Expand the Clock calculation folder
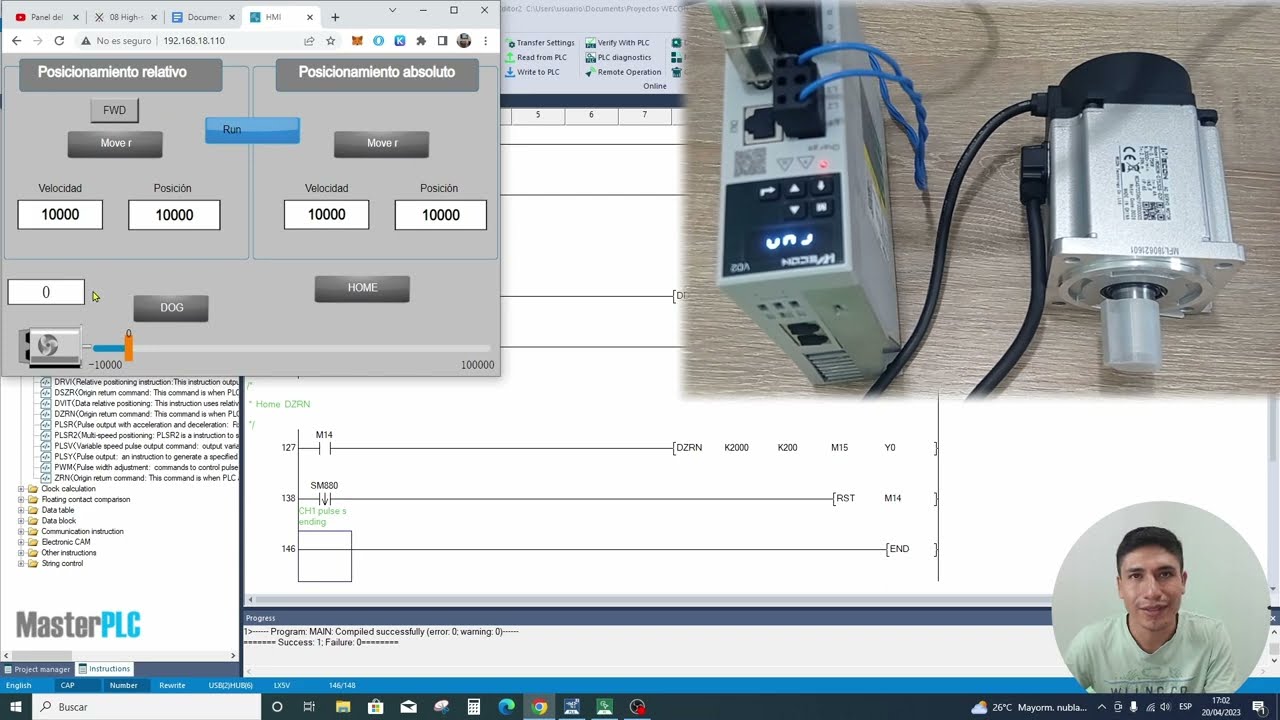 (21, 489)
